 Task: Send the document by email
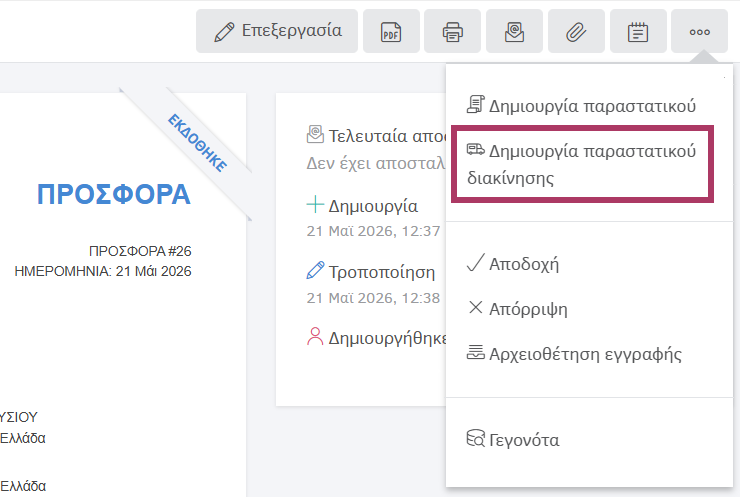coord(514,31)
